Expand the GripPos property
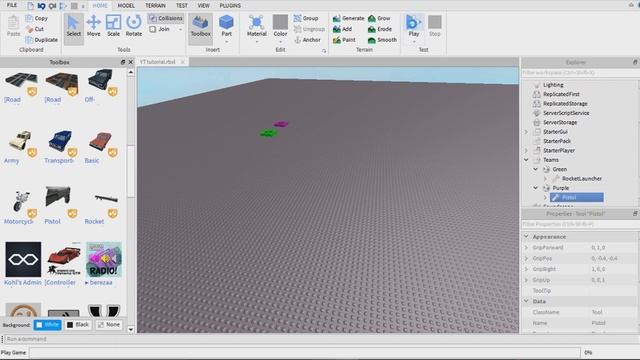 click(526, 258)
